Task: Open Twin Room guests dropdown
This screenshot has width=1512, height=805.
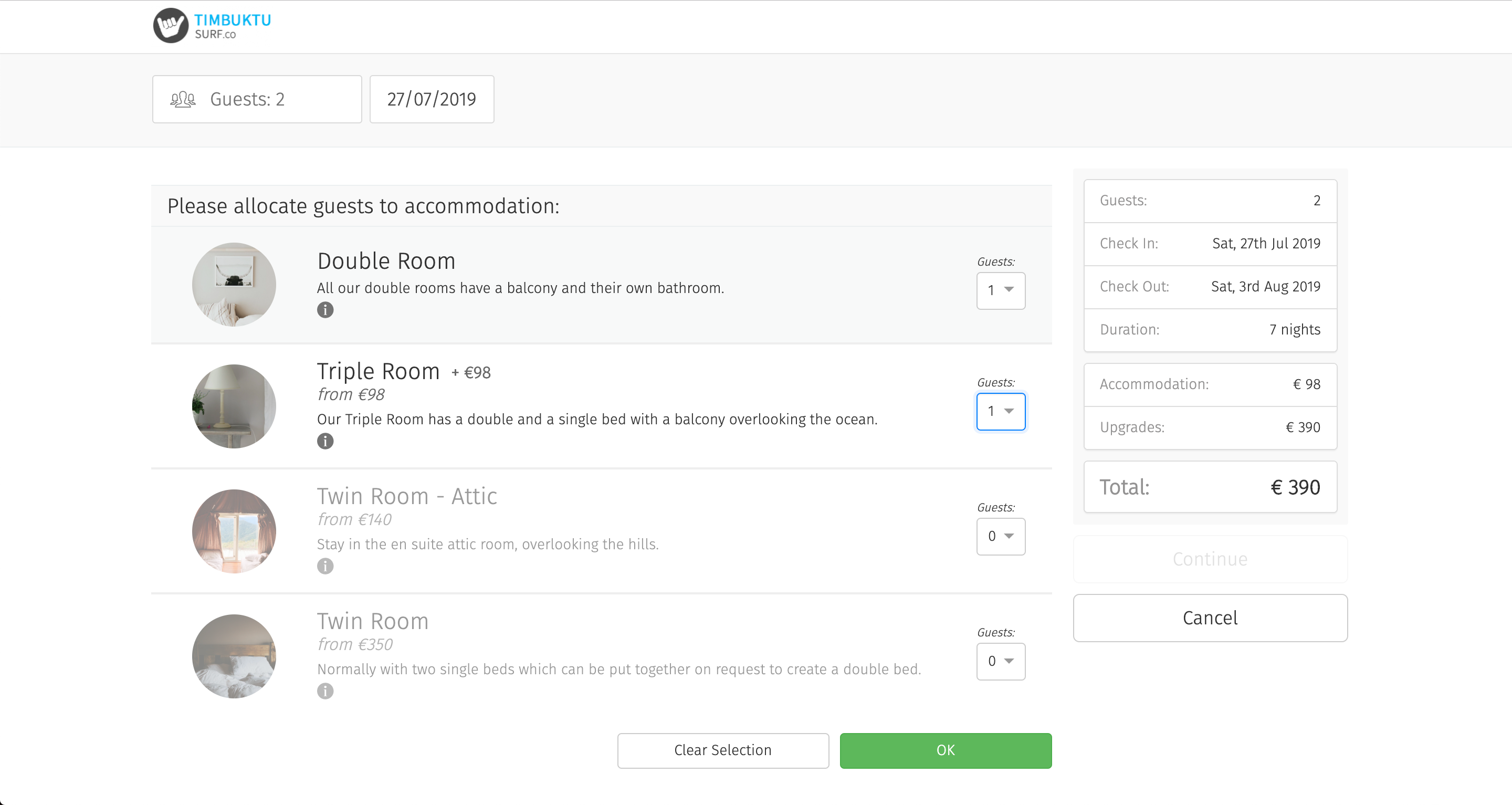Action: [1000, 662]
